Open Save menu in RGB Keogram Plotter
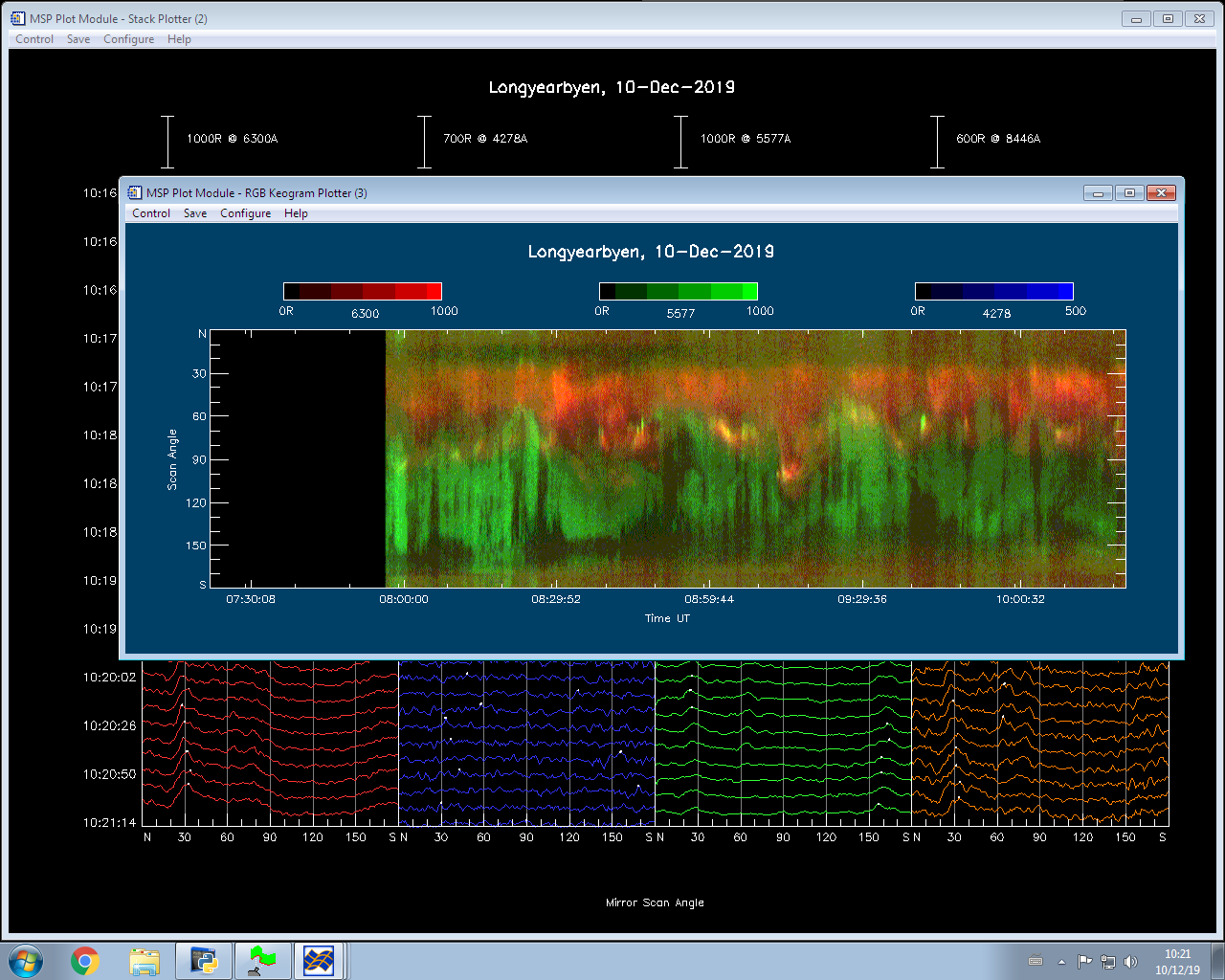 click(x=195, y=213)
